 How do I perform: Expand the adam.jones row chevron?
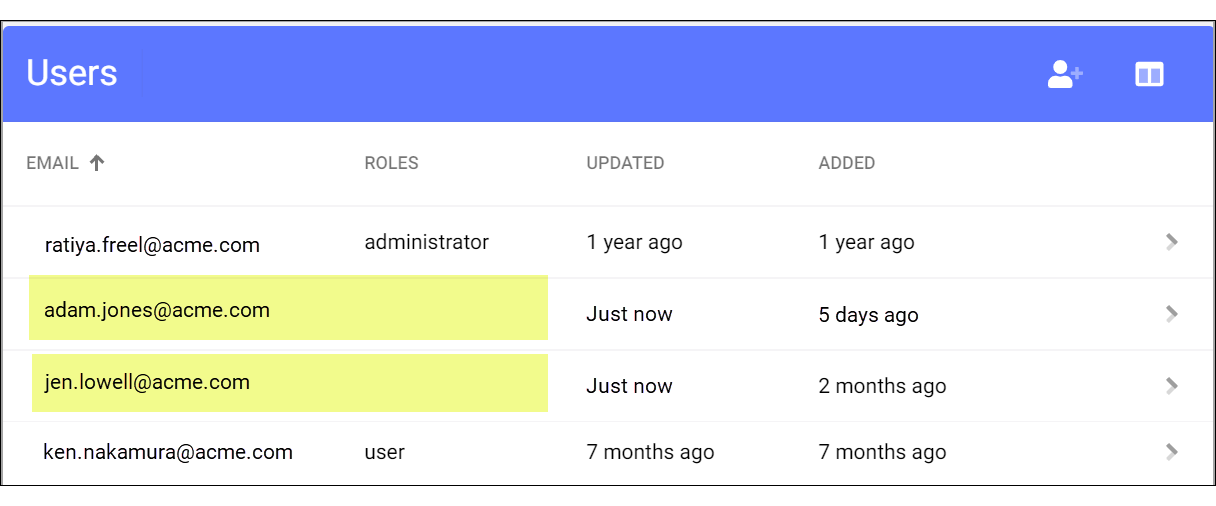tap(1172, 314)
